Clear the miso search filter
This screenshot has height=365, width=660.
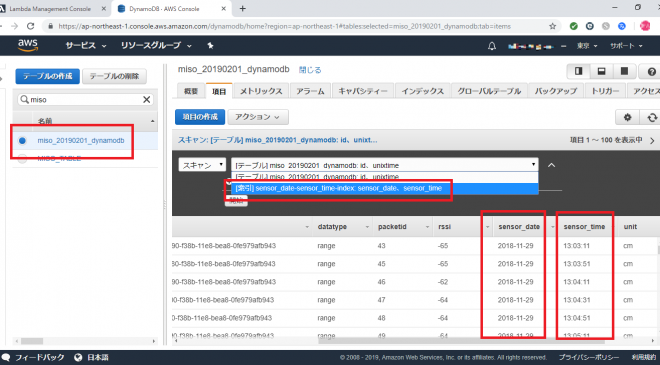pyautogui.click(x=146, y=99)
